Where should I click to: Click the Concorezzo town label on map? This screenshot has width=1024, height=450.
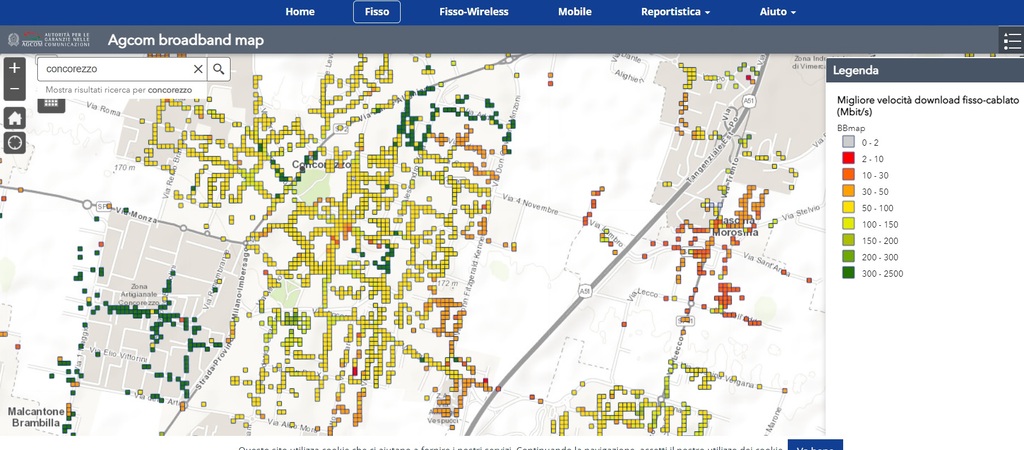[x=321, y=165]
